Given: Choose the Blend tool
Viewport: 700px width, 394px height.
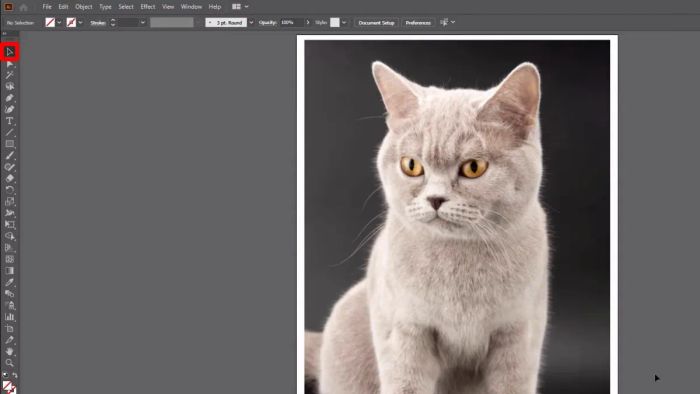Looking at the screenshot, I should [9, 294].
